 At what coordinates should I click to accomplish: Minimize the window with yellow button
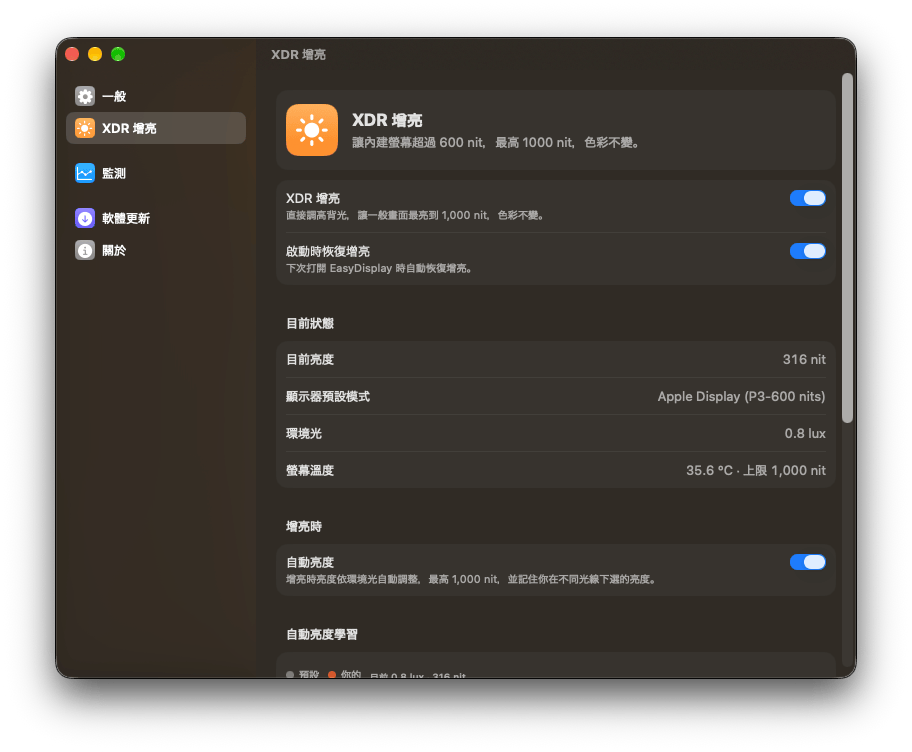click(95, 54)
